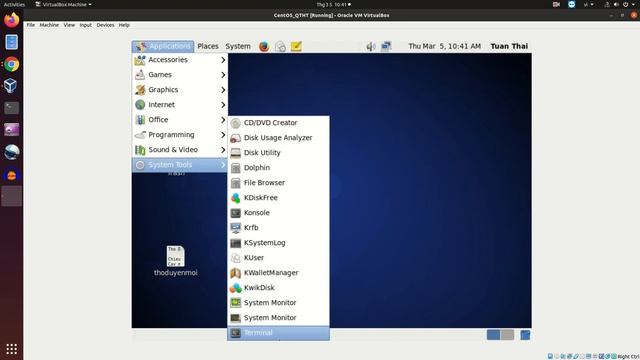Expand the Sound & Video submenu arrow
This screenshot has height=360, width=640.
[223, 150]
